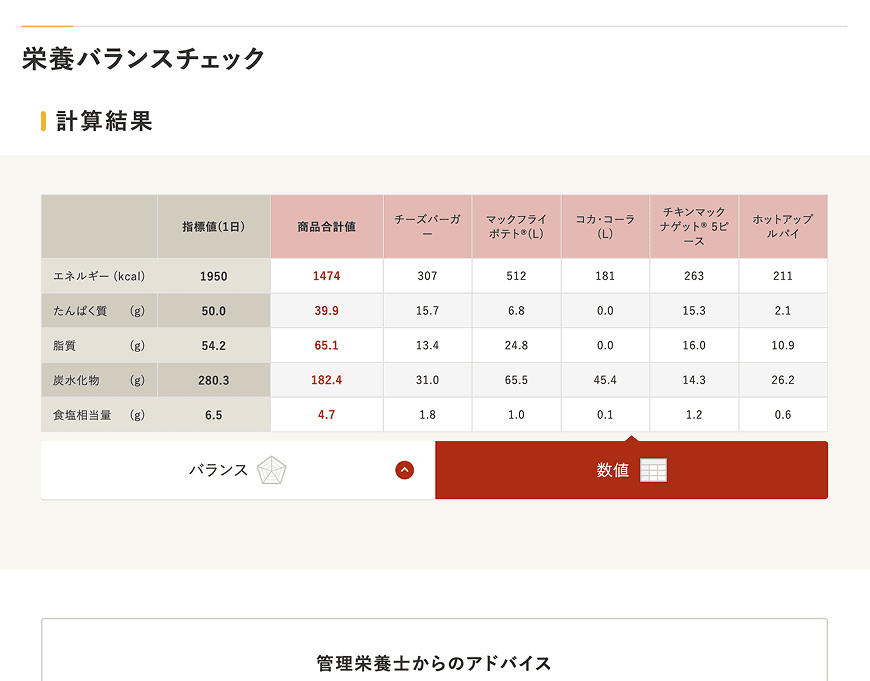Select the チキンマックナゲット 5ピース header
This screenshot has width=870, height=681.
tap(694, 226)
